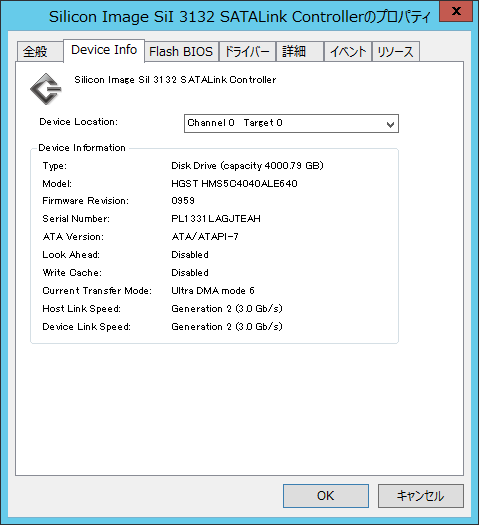Click the Write Cache: label
Viewport: 479px width, 525px height.
click(72, 273)
